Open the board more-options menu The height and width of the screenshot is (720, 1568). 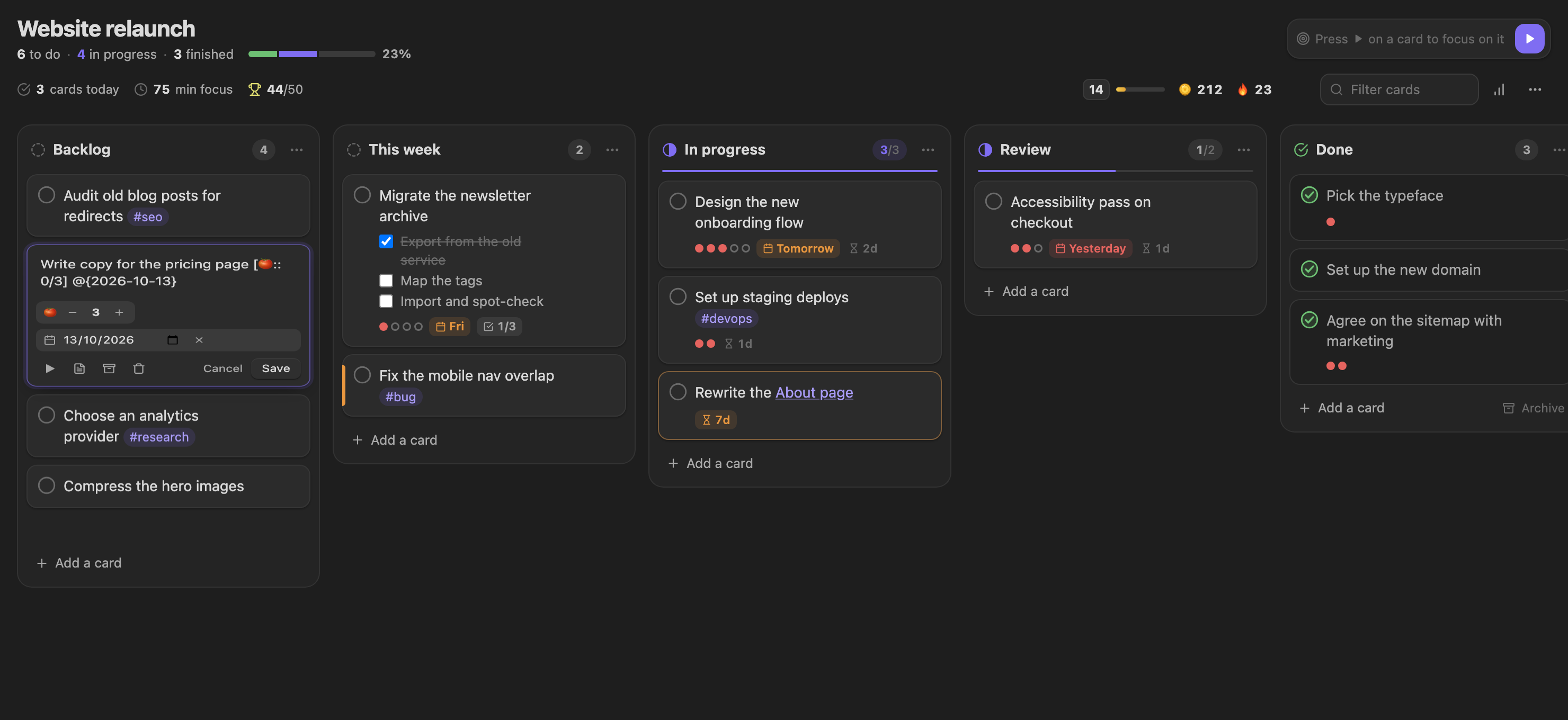pyautogui.click(x=1535, y=89)
